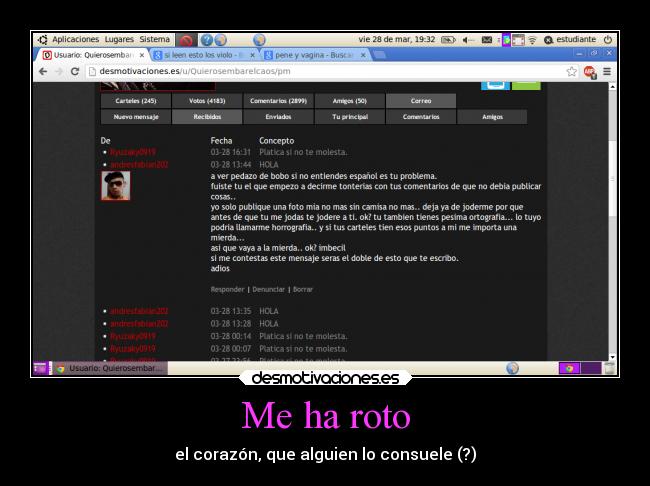Screen dimensions: 650x486
Task: Launch the globe browser icon beside the help icon
Action: (221, 40)
